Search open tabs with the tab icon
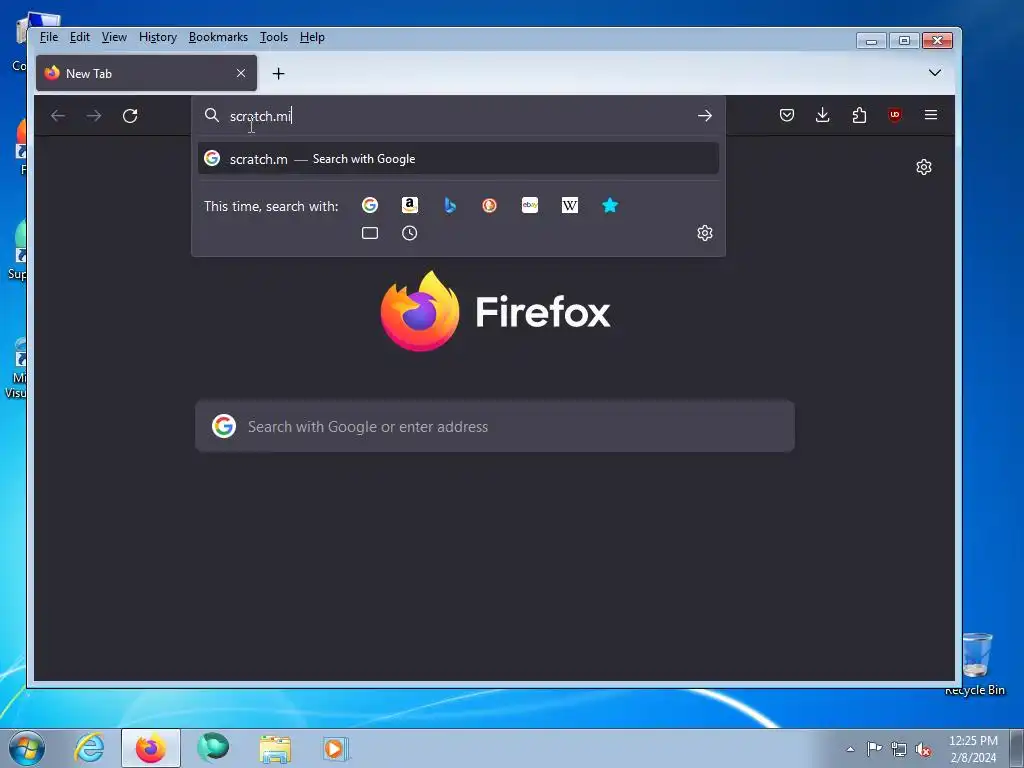The height and width of the screenshot is (768, 1024). 370,233
